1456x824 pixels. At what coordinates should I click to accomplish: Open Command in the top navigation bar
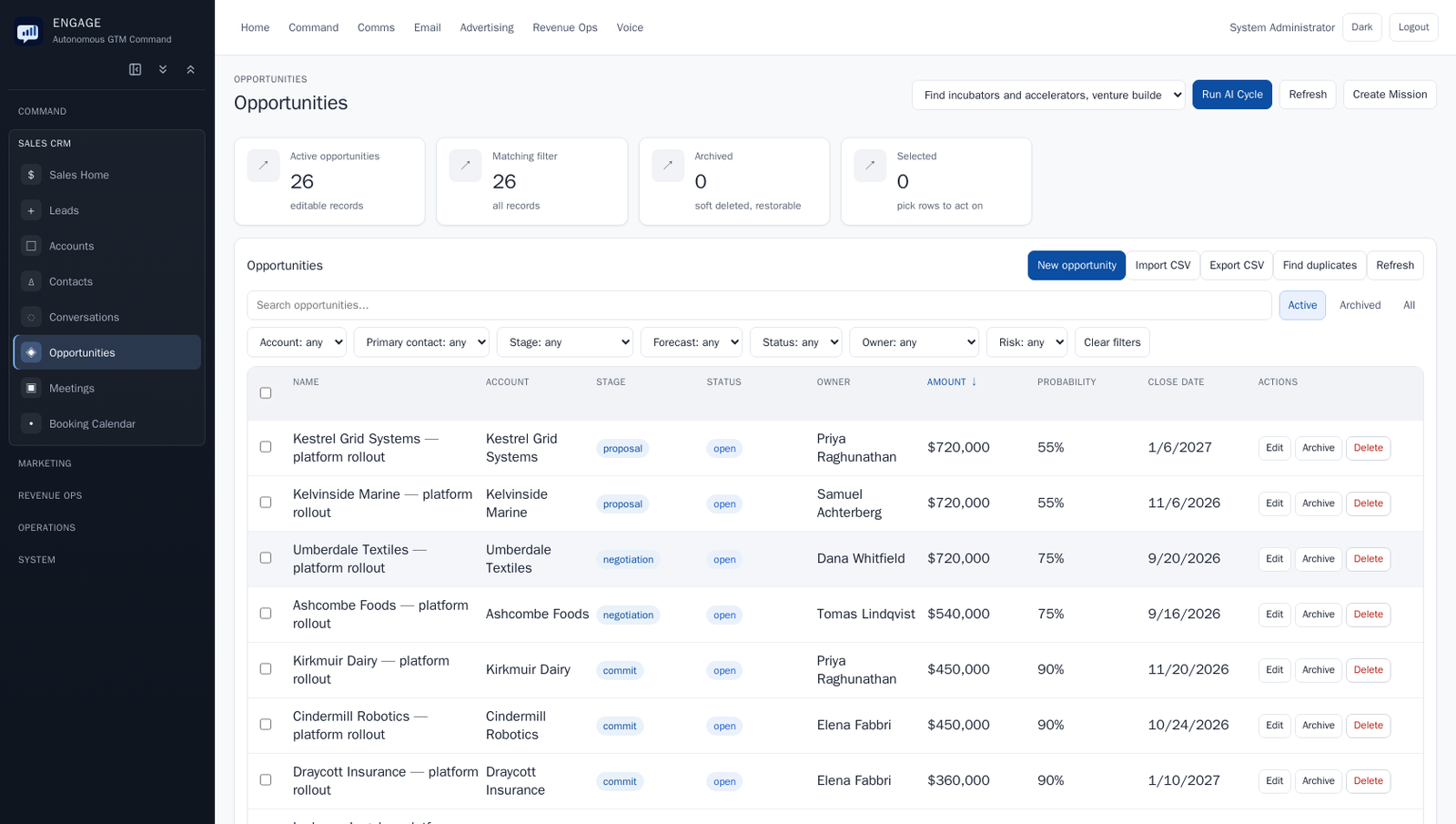(314, 27)
